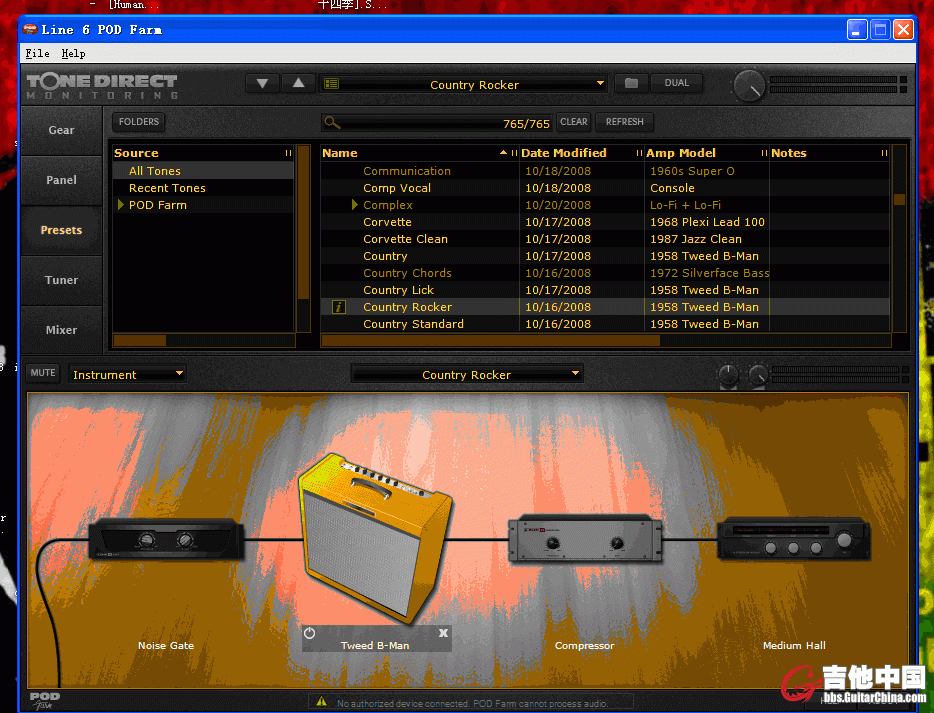Image resolution: width=934 pixels, height=713 pixels.
Task: Switch to the Tuner tab
Action: tap(61, 281)
